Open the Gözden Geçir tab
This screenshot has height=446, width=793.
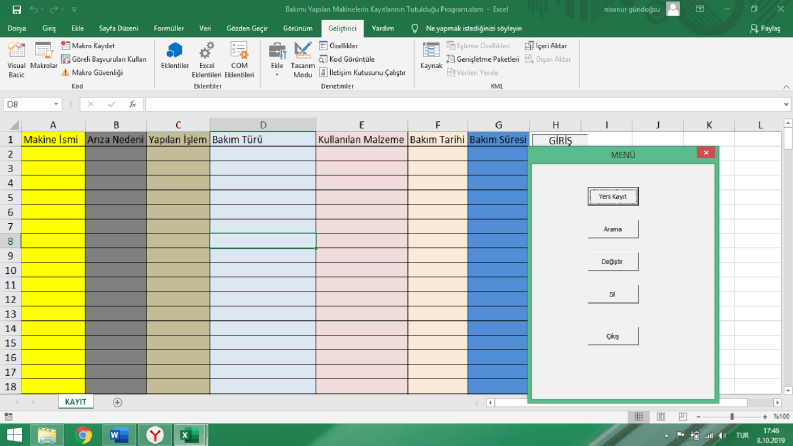[247, 28]
